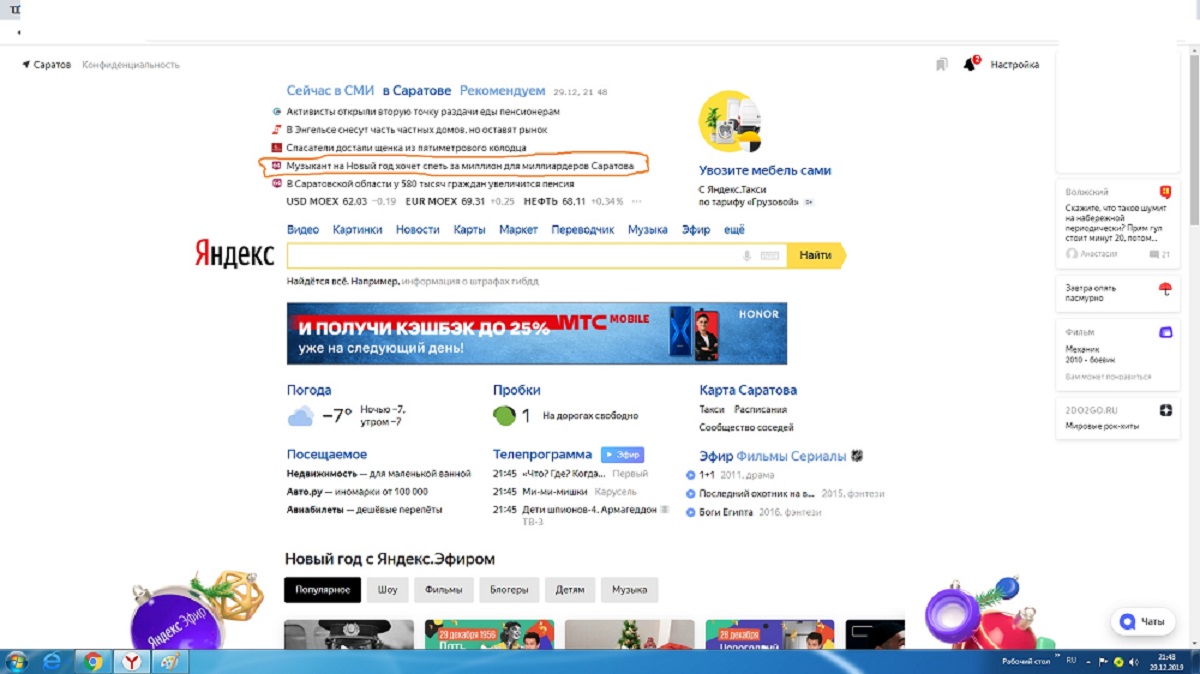Open the Переводчик service link
The height and width of the screenshot is (674, 1200).
tap(583, 230)
